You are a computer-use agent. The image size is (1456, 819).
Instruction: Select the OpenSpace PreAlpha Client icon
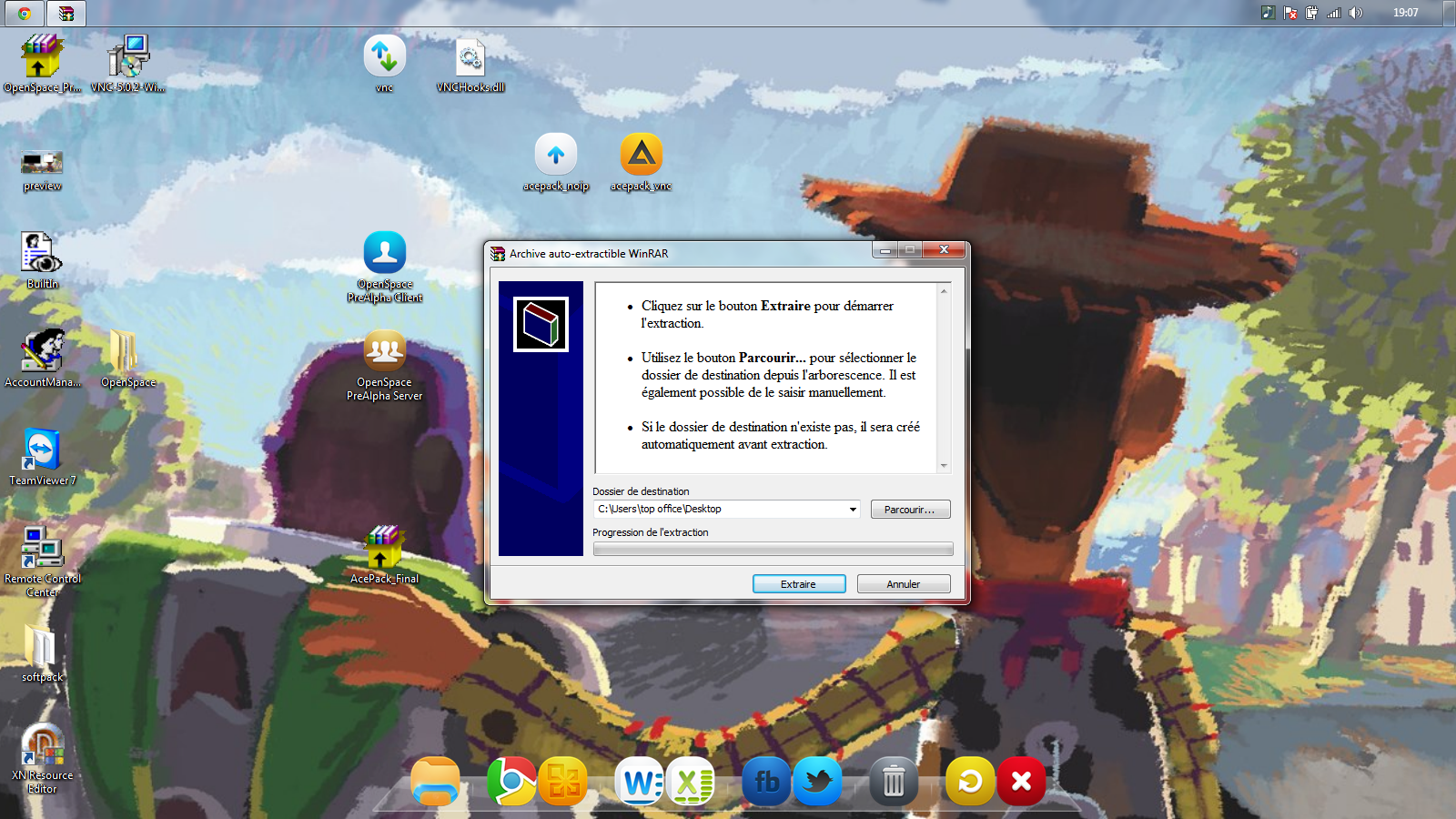click(x=385, y=267)
